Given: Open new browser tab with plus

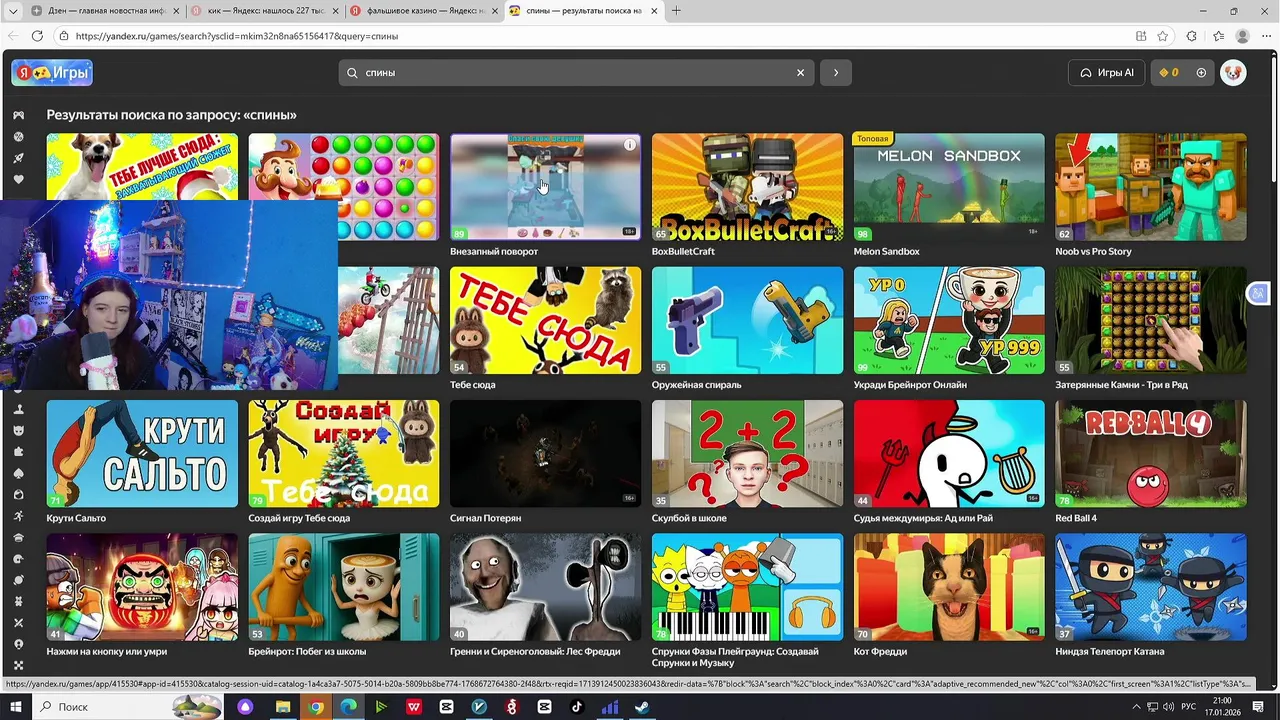Looking at the screenshot, I should pos(676,11).
